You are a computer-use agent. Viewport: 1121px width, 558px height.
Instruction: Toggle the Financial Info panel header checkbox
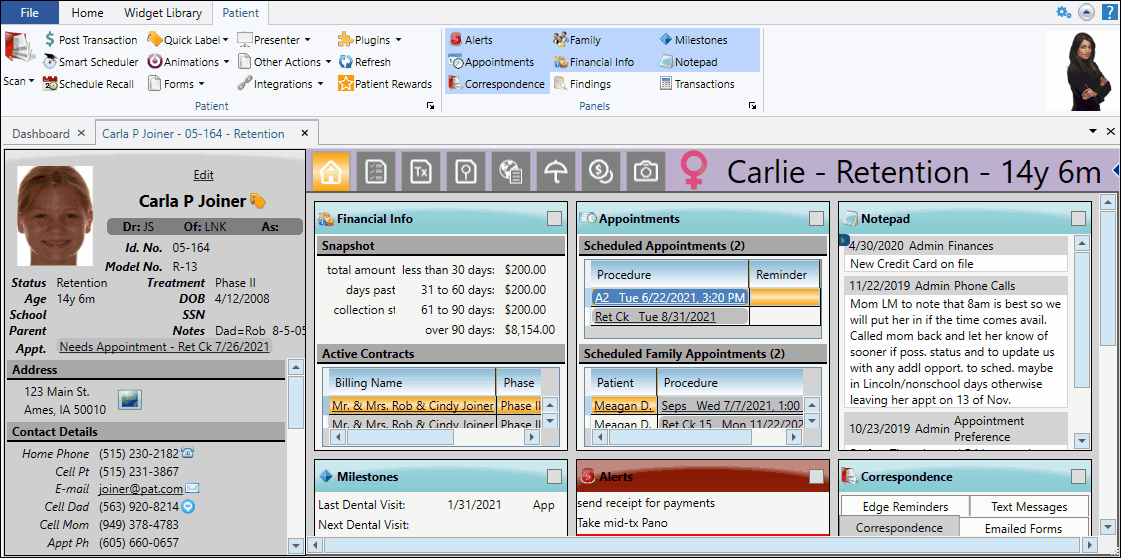coord(554,219)
